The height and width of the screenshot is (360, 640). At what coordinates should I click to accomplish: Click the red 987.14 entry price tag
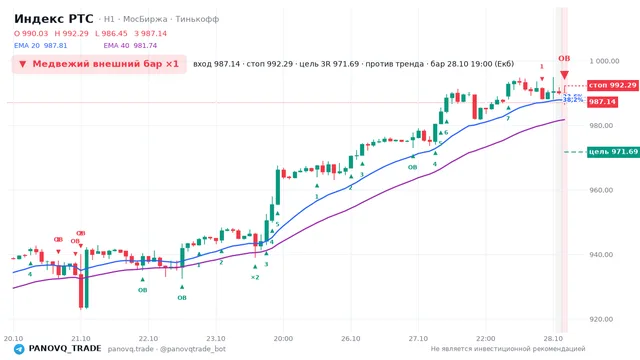click(602, 102)
